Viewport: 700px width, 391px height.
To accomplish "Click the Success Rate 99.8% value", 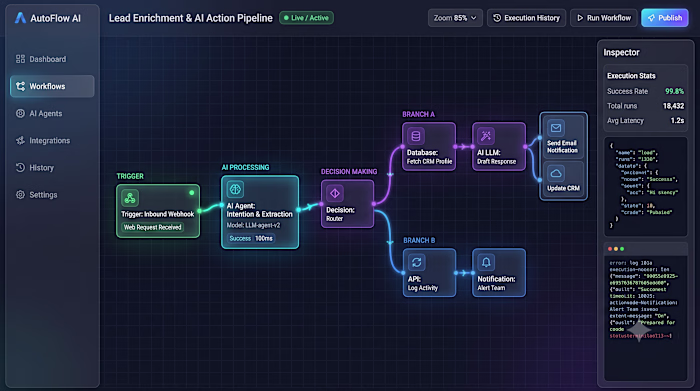I will (675, 91).
